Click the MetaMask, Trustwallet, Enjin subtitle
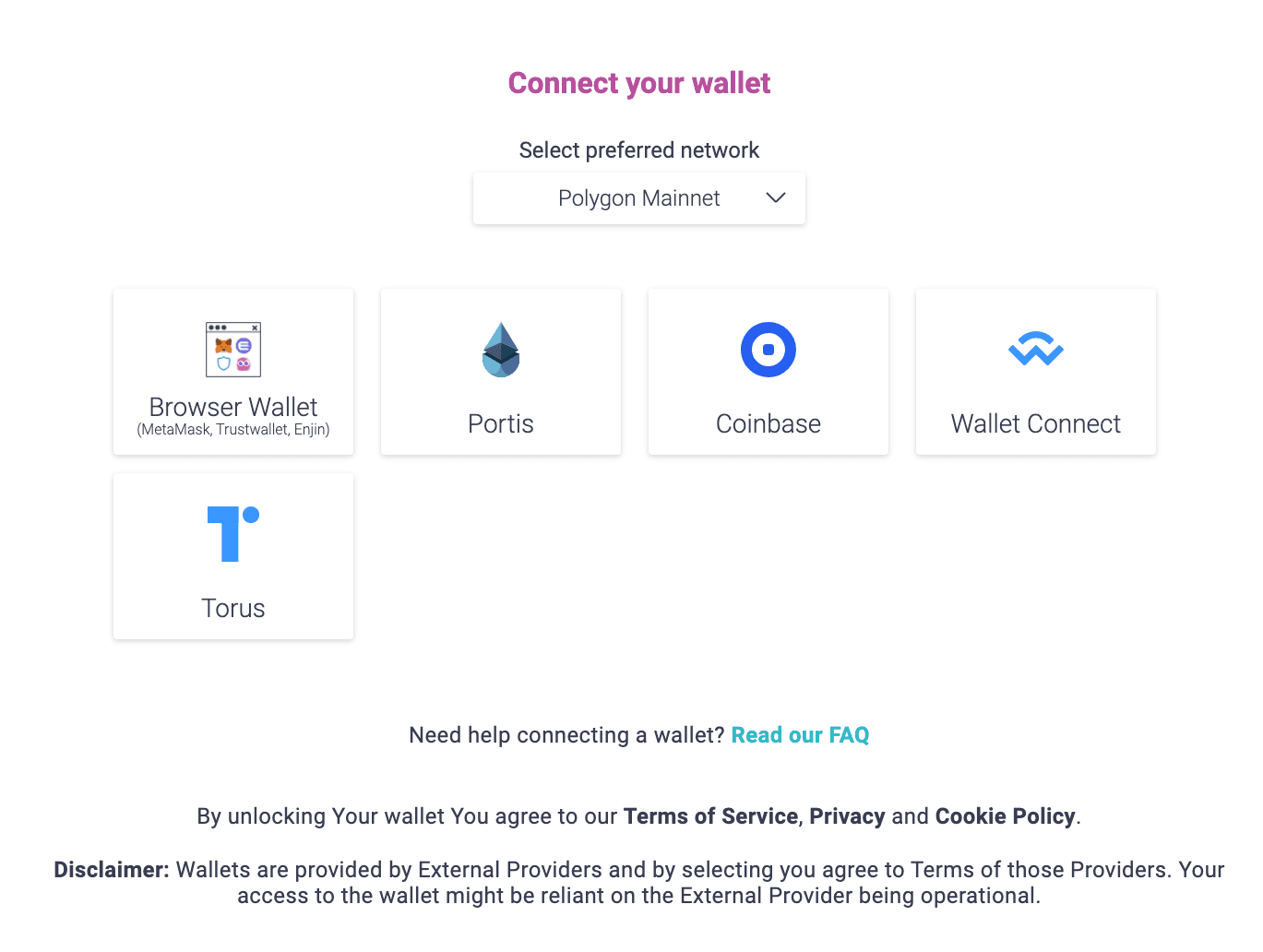This screenshot has height=952, width=1263. pos(233,430)
